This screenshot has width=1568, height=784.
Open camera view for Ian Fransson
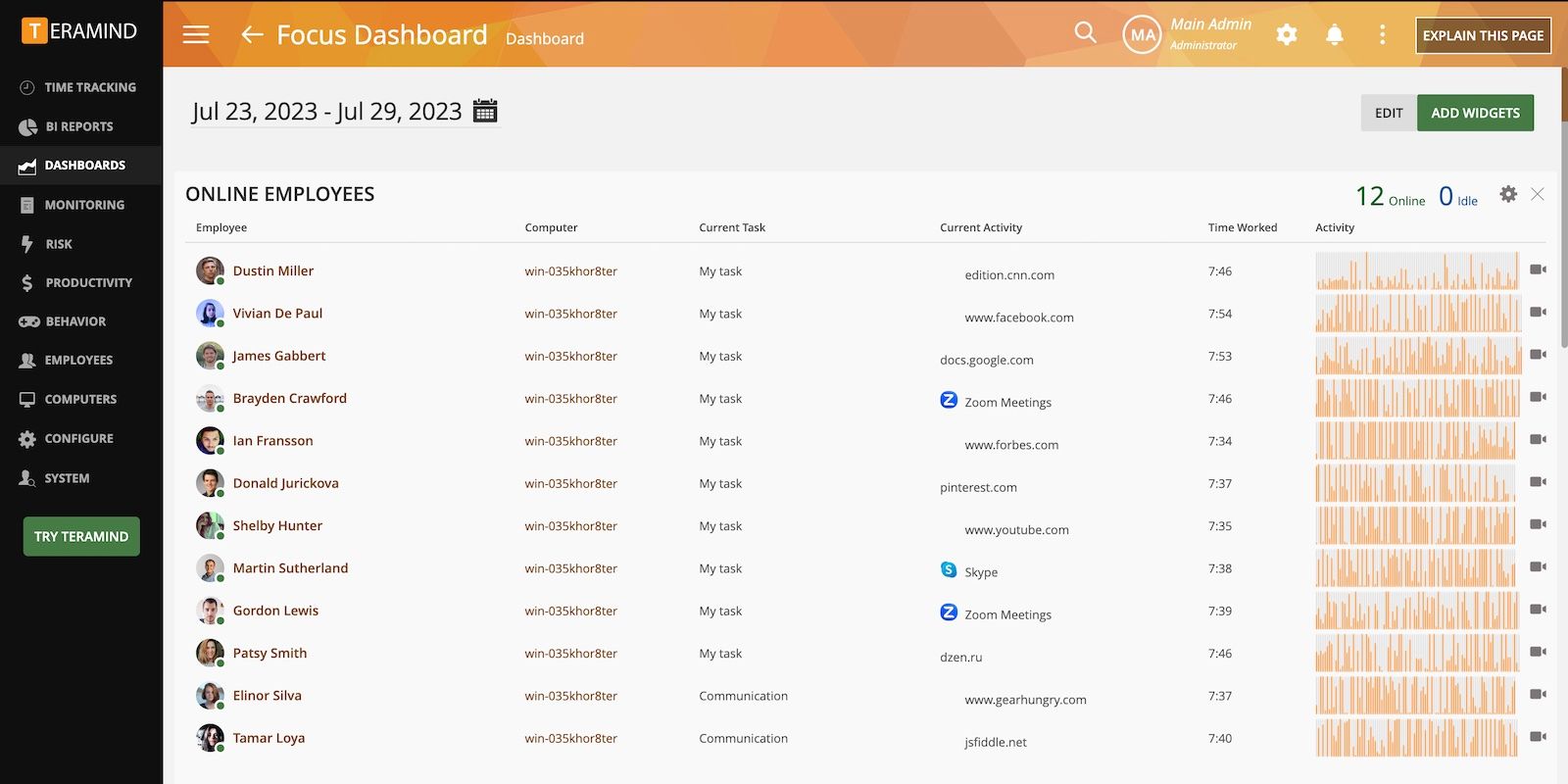pos(1538,439)
